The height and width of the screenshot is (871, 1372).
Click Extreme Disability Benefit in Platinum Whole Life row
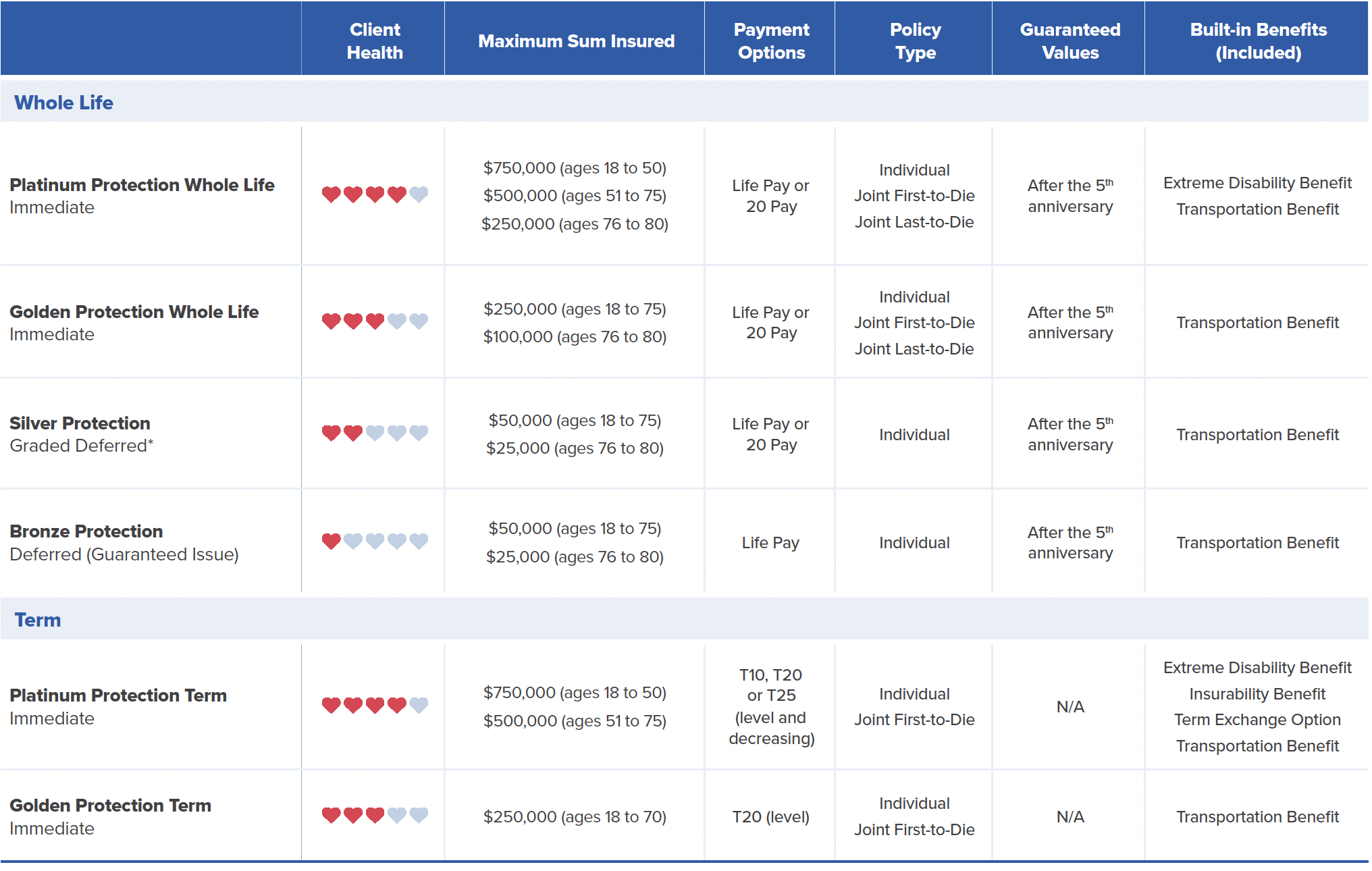1257,183
